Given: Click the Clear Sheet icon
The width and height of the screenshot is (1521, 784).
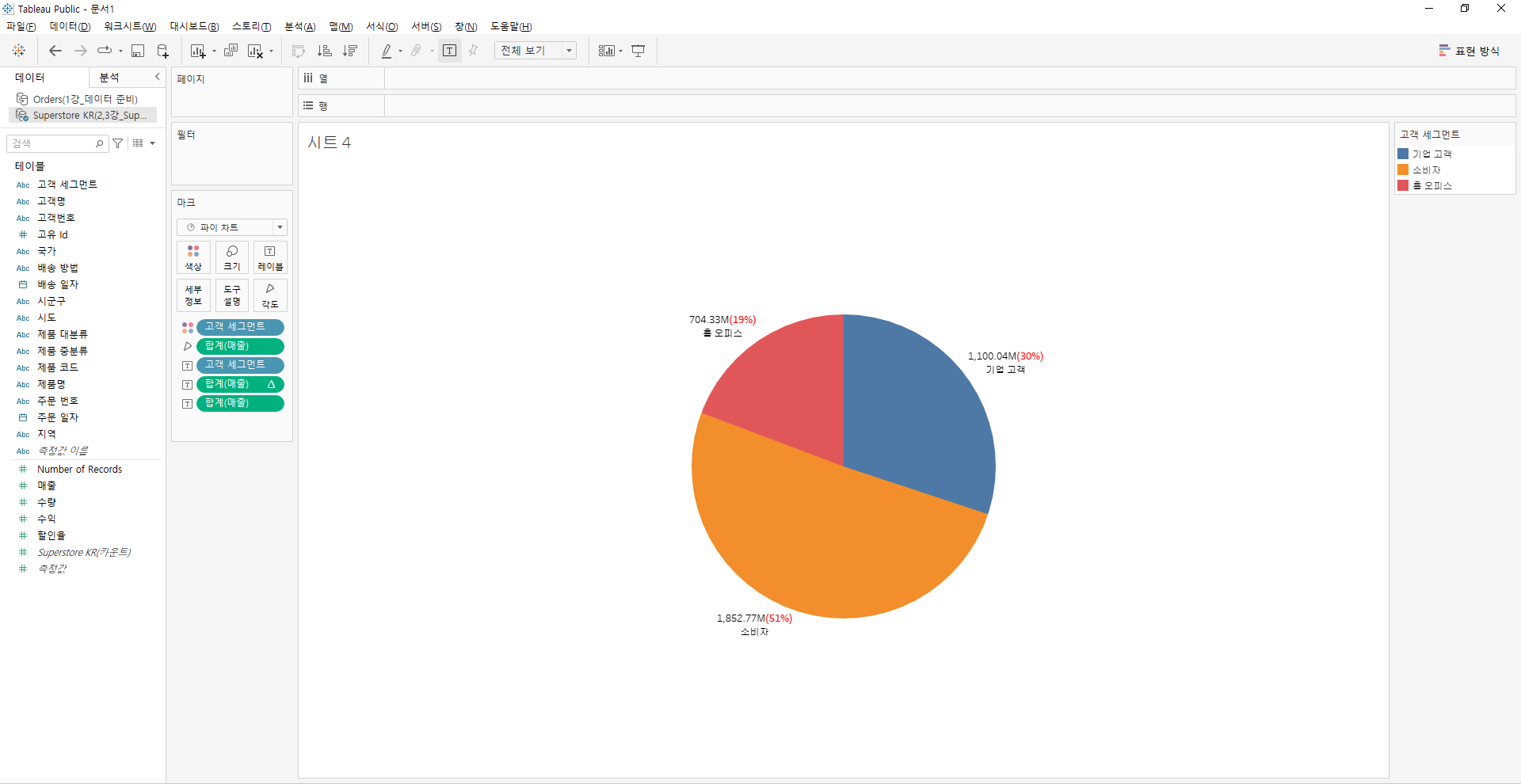Looking at the screenshot, I should (x=255, y=51).
